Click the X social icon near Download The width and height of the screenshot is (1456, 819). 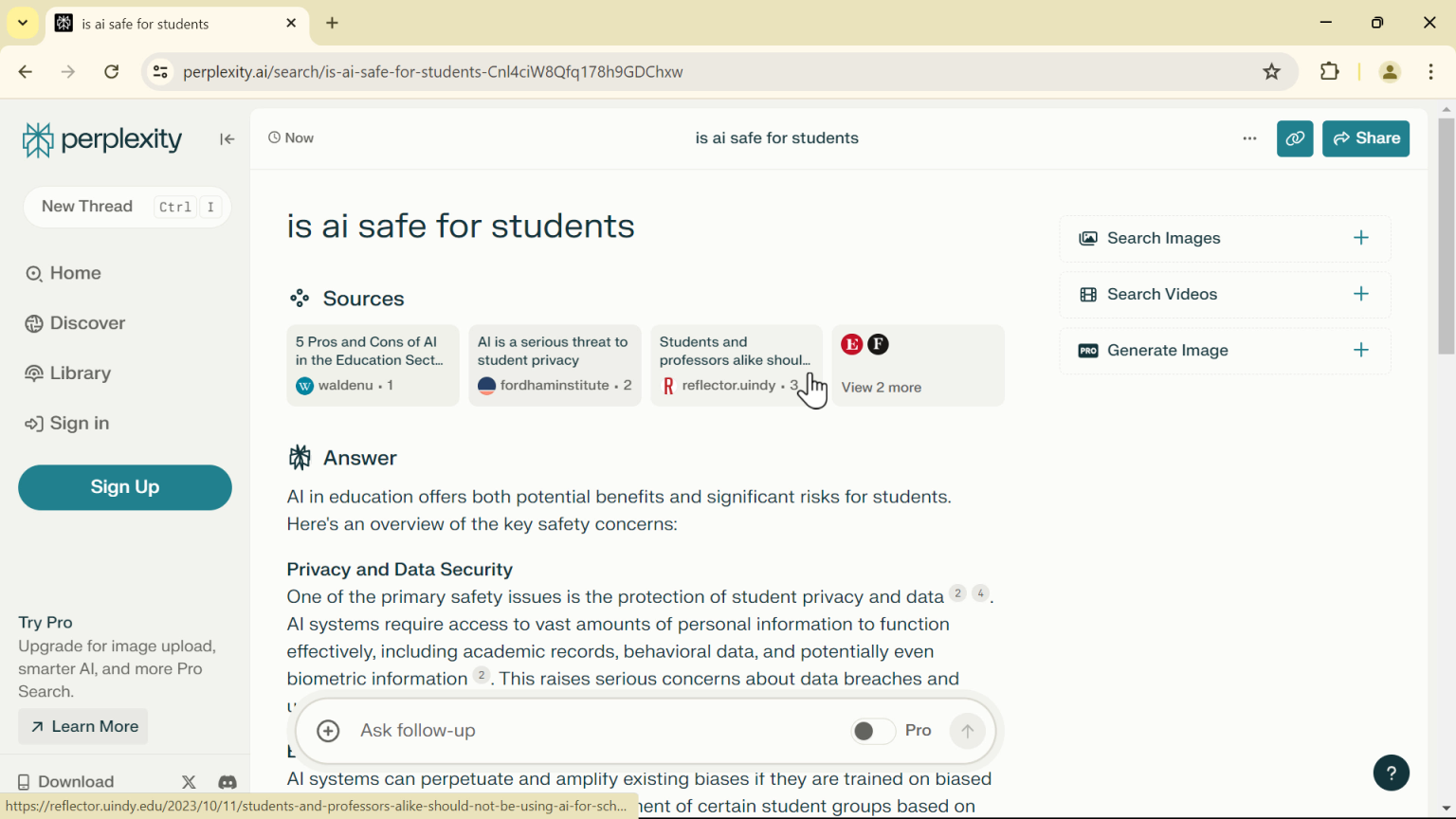tap(189, 782)
